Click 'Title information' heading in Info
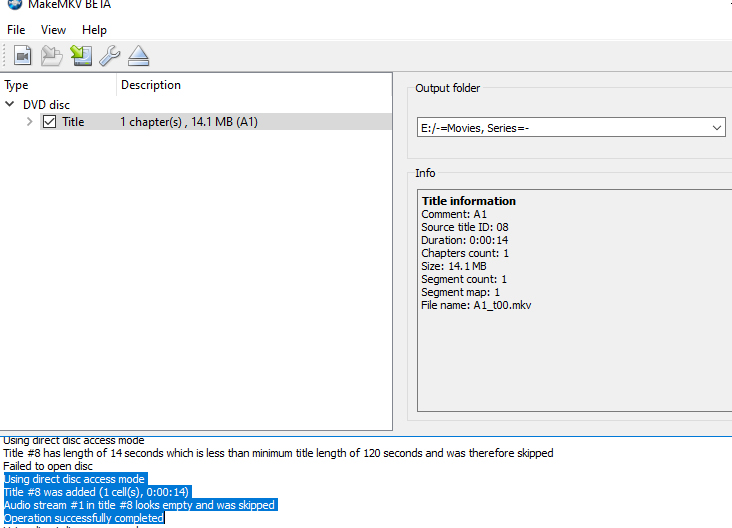This screenshot has height=528, width=732. click(469, 201)
